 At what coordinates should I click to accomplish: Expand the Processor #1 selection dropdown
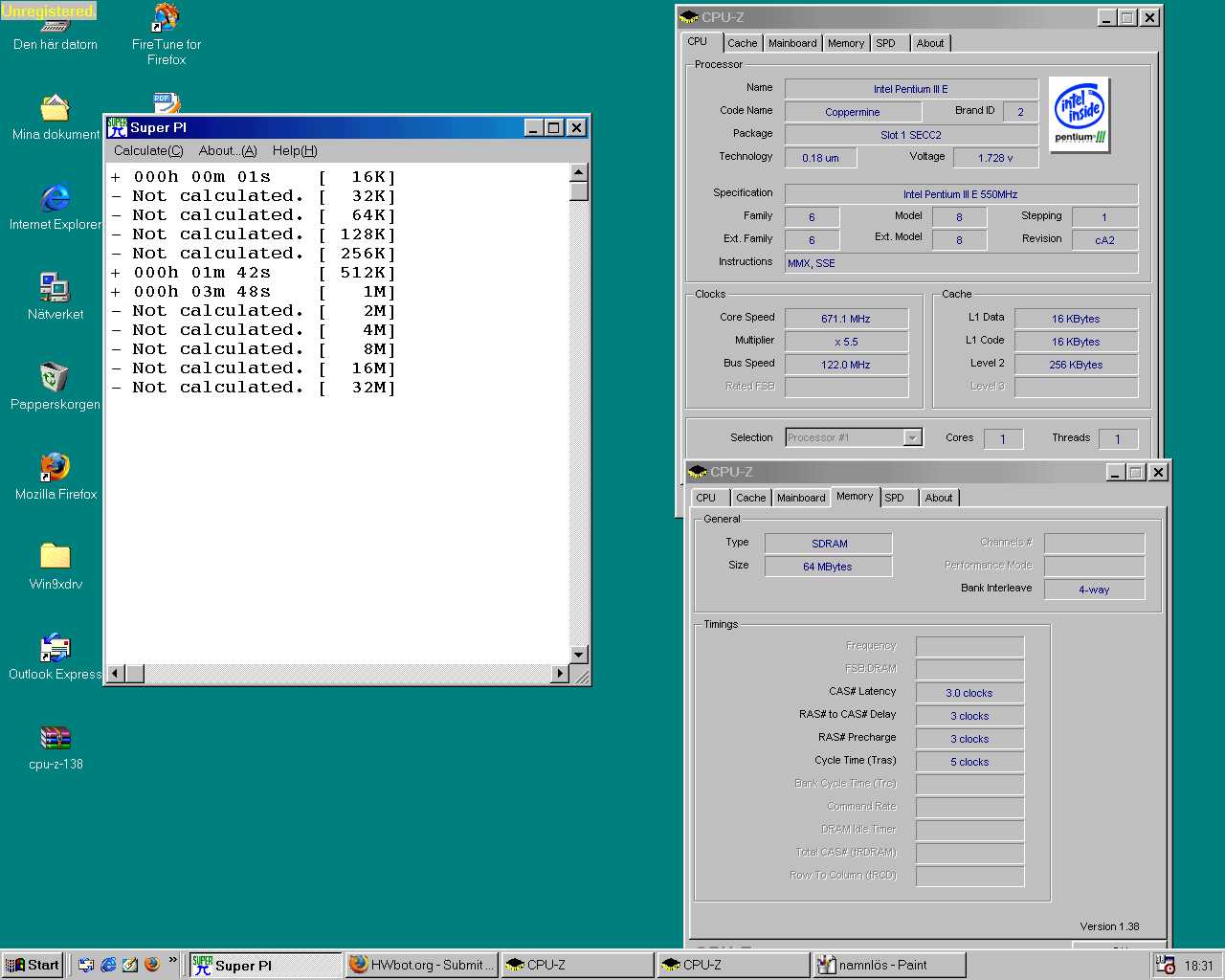tap(912, 437)
